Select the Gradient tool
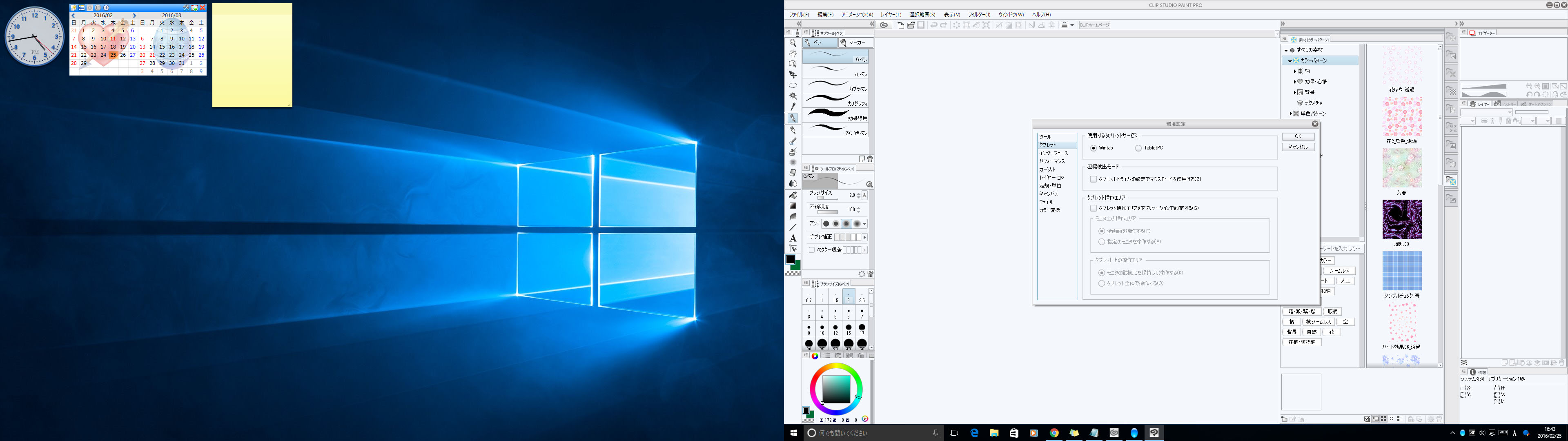The image size is (1568, 441). pyautogui.click(x=793, y=206)
